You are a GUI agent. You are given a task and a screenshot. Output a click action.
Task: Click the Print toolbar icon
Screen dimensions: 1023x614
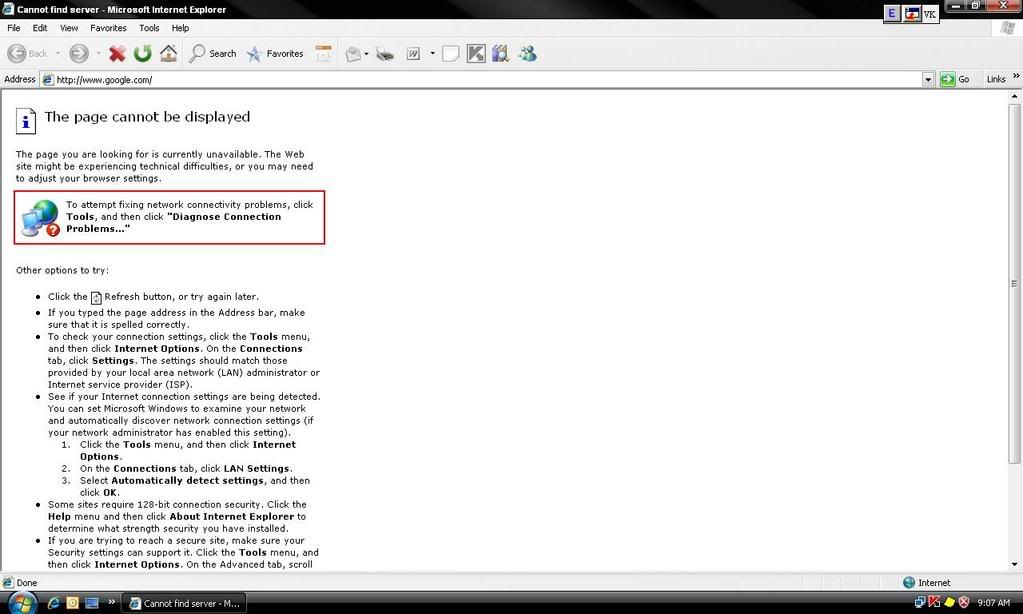(x=385, y=54)
